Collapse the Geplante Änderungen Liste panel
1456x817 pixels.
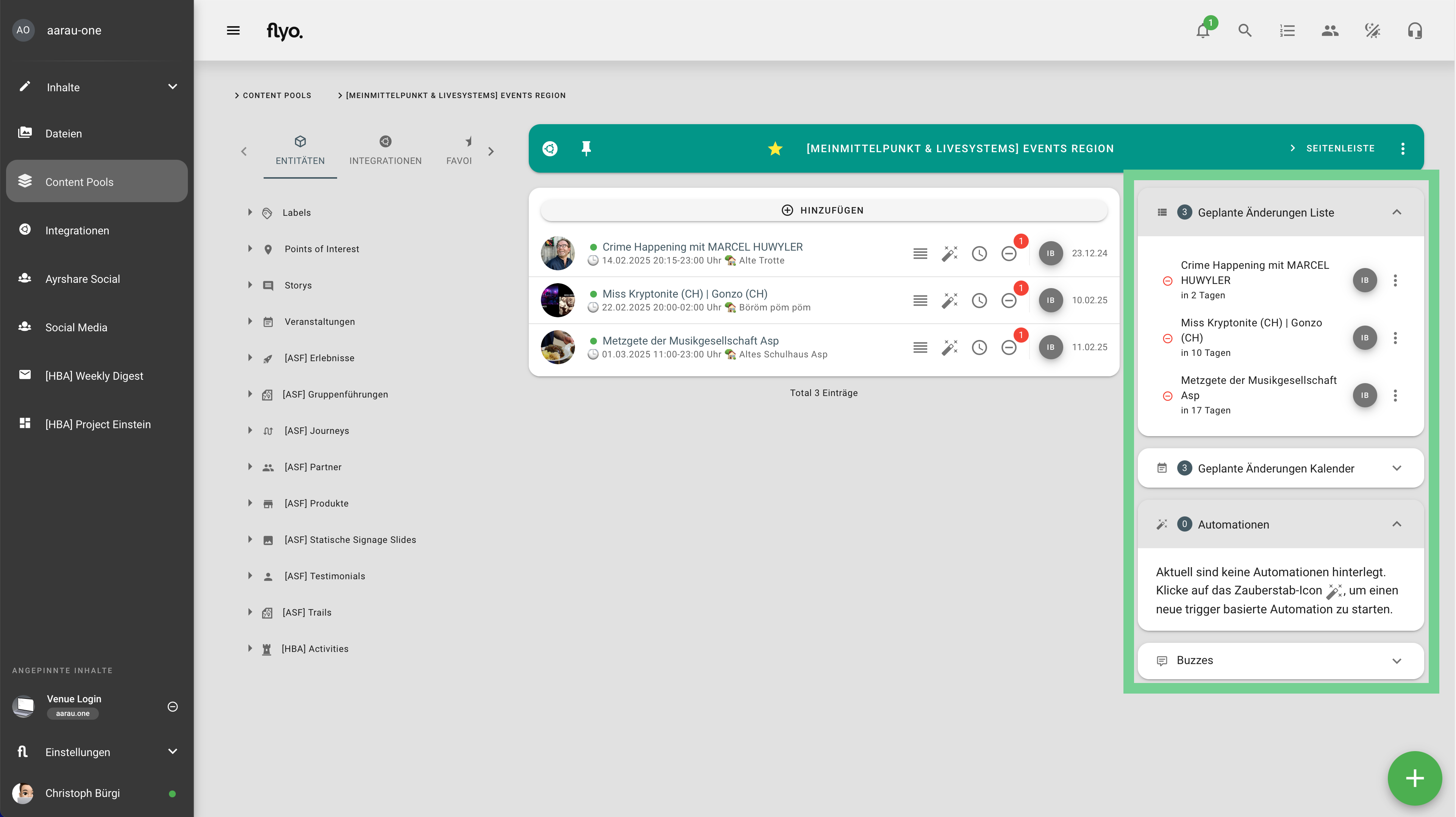pyautogui.click(x=1396, y=212)
